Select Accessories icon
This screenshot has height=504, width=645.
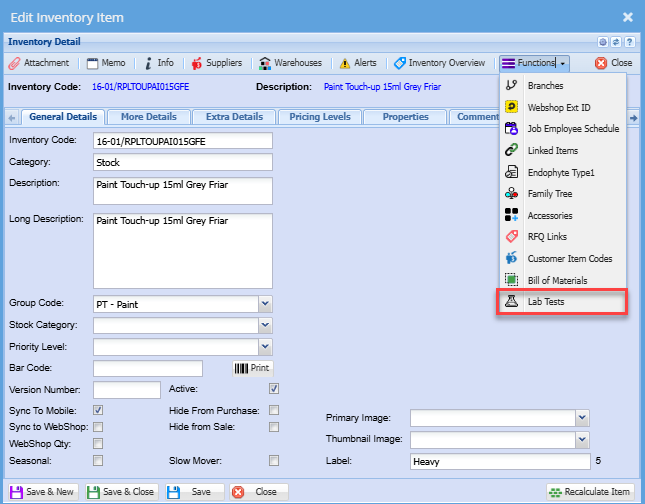[x=511, y=215]
